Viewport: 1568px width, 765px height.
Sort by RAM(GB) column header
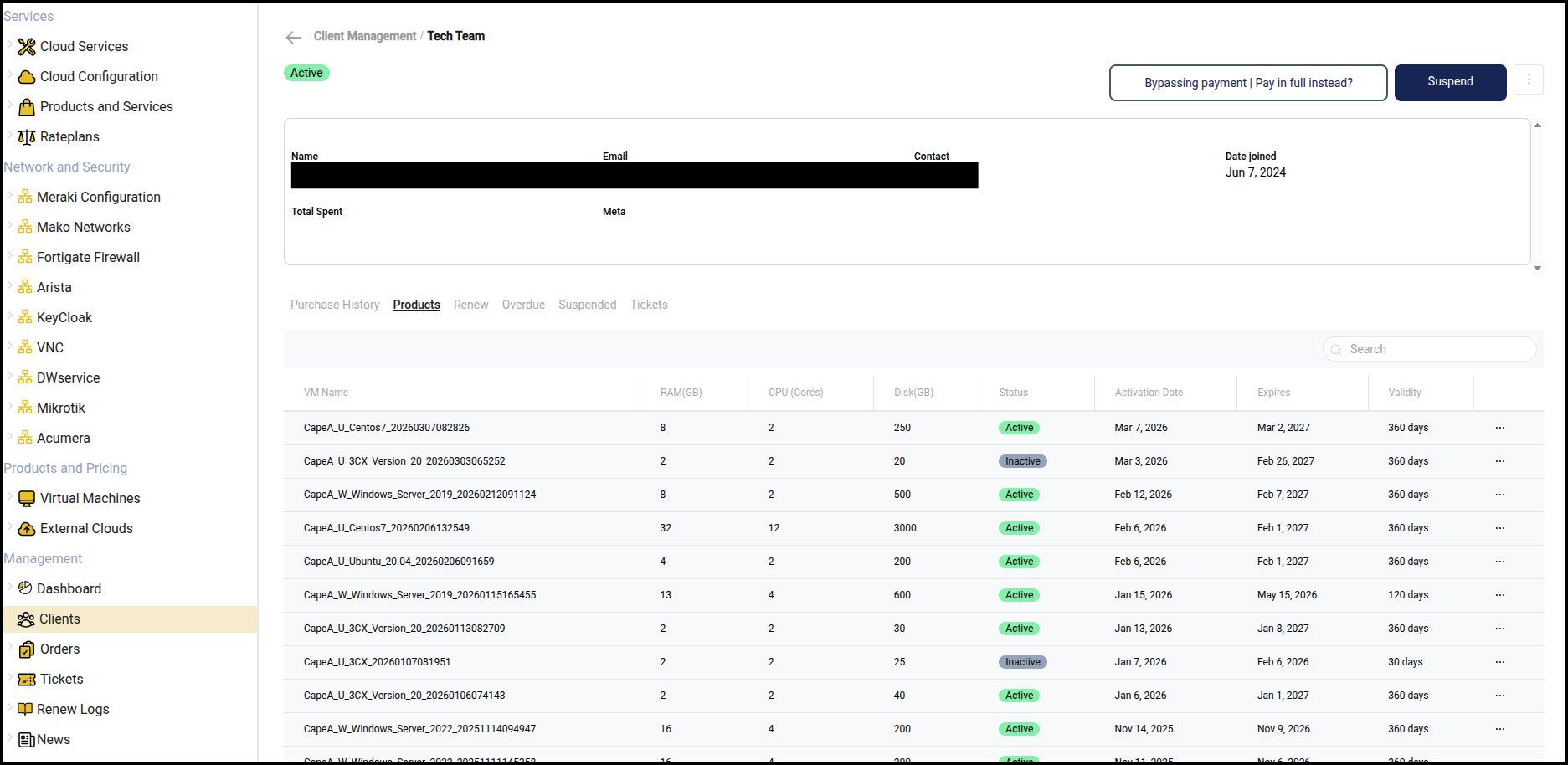point(681,393)
